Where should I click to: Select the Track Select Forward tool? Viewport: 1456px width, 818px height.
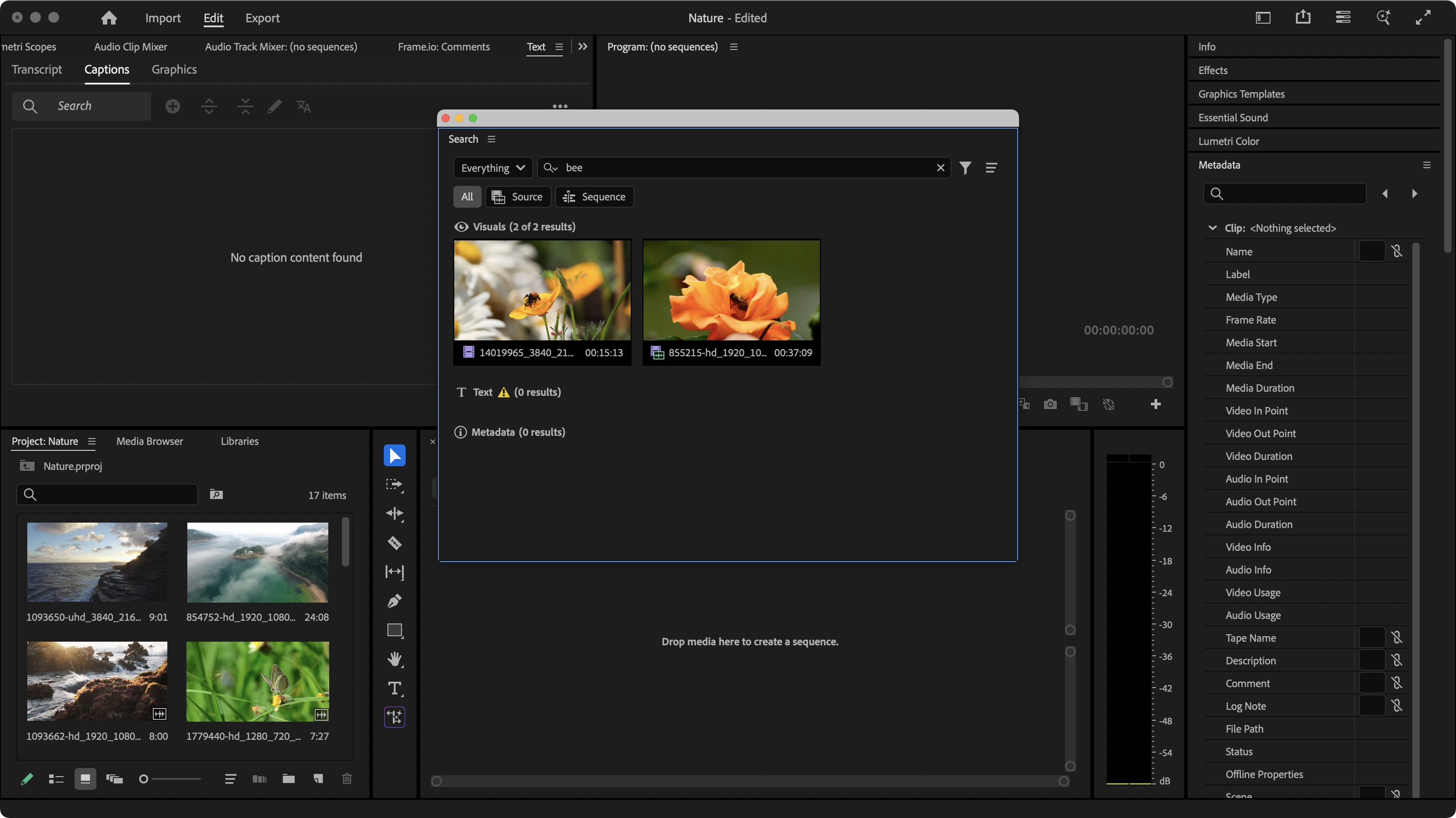coord(395,485)
